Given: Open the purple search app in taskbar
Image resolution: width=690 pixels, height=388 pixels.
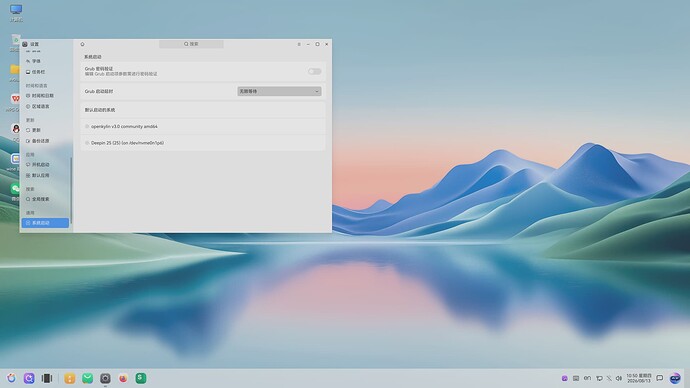Looking at the screenshot, I should (x=29, y=378).
